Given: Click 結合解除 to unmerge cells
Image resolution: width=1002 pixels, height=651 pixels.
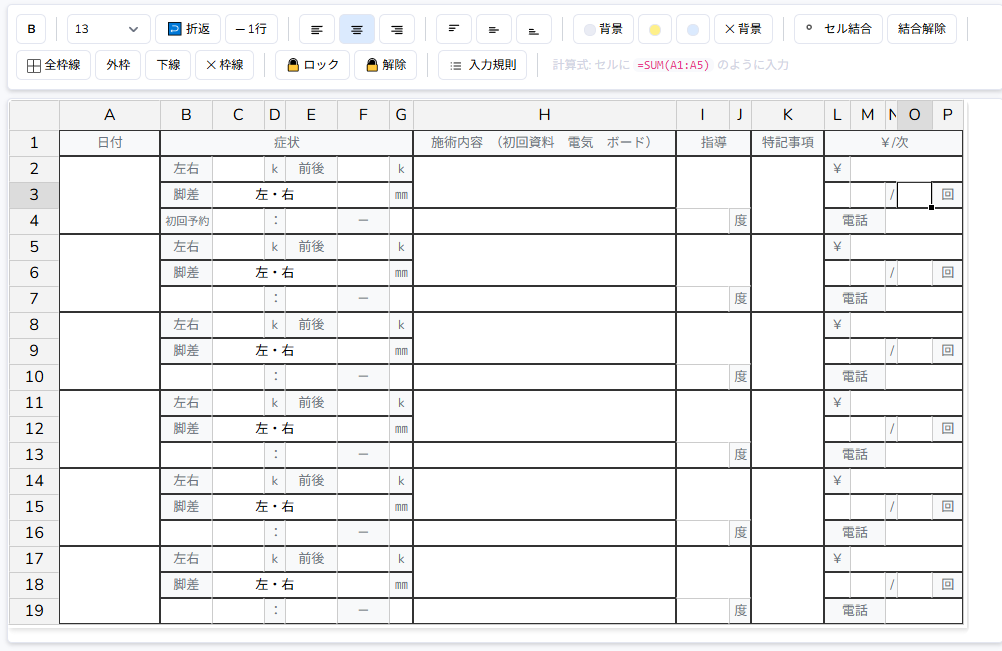Looking at the screenshot, I should 921,29.
